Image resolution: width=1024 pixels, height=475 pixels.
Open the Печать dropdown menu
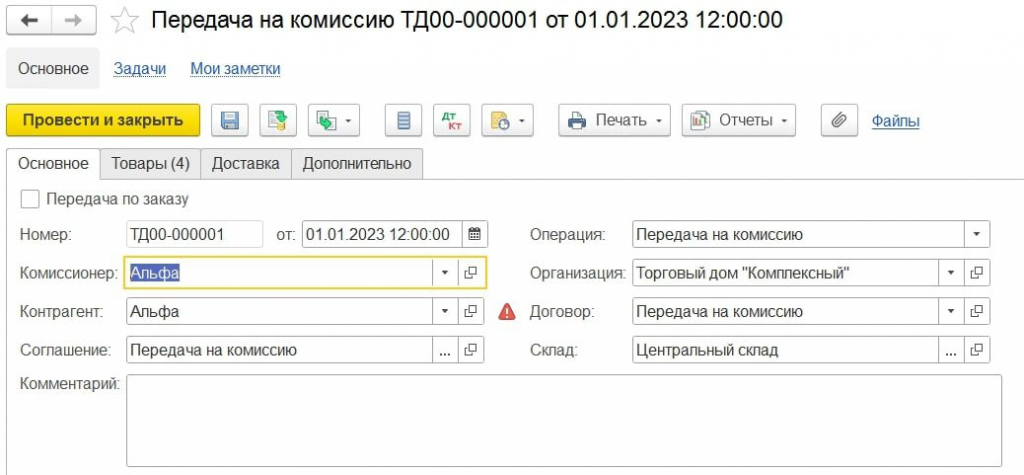point(614,120)
